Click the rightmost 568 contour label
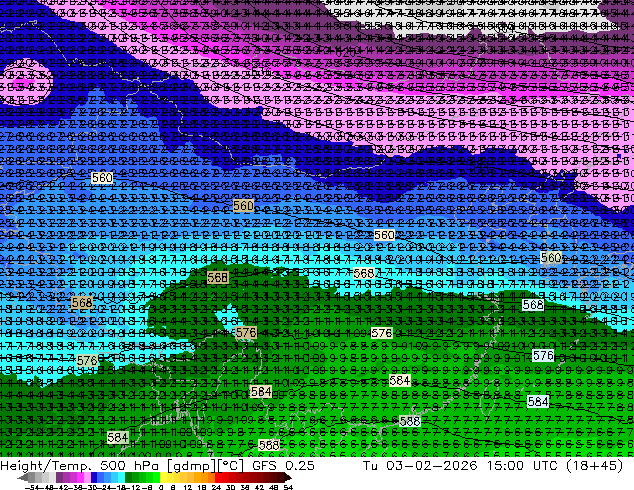Screen dimensions: 634x490 pyautogui.click(x=533, y=305)
